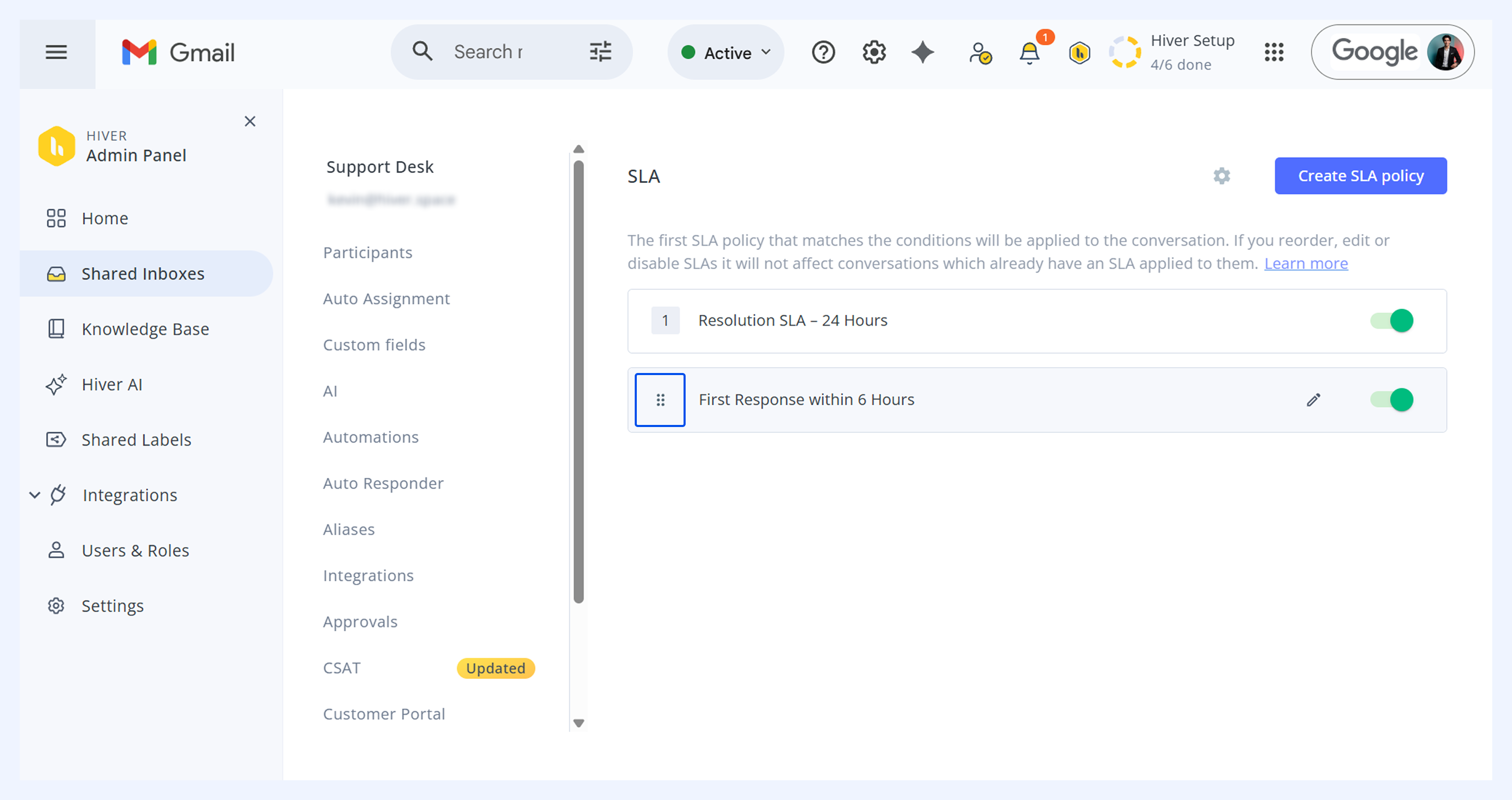
Task: Open Auto Assignment settings
Action: coord(386,299)
